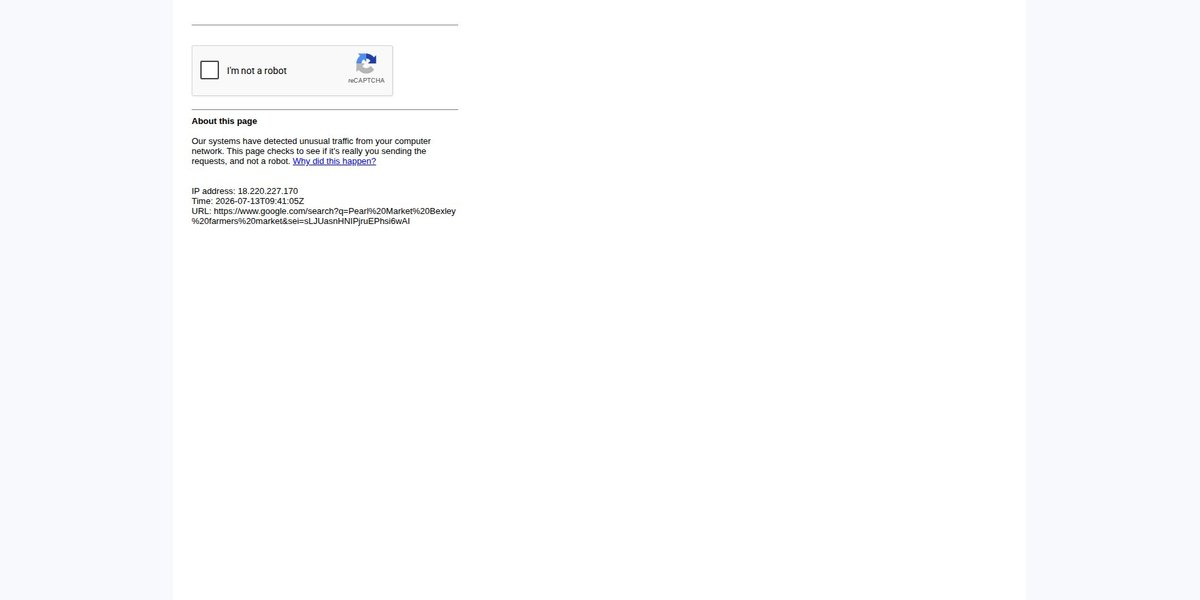The image size is (1200, 600).
Task: Click the "I'm not a robot" label text
Action: (257, 71)
